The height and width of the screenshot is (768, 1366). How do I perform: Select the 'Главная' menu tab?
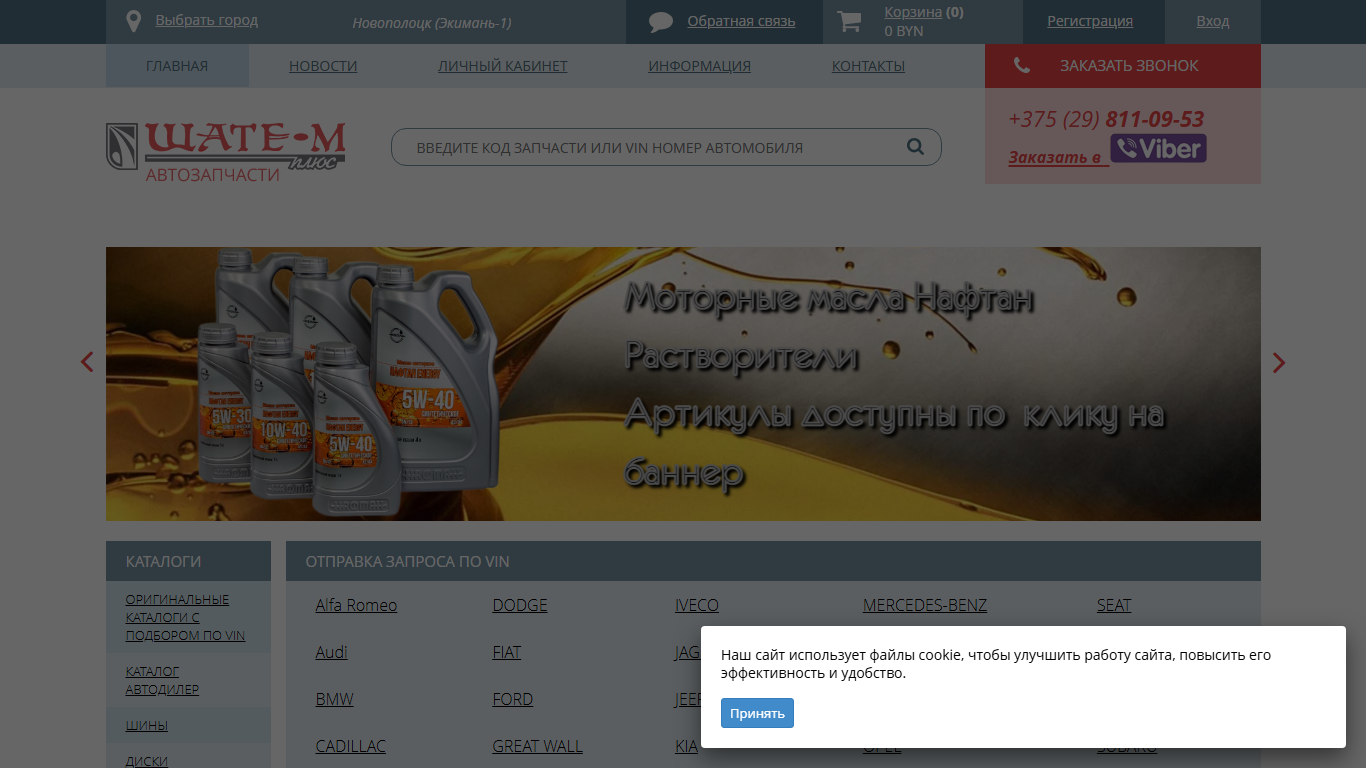pos(177,66)
